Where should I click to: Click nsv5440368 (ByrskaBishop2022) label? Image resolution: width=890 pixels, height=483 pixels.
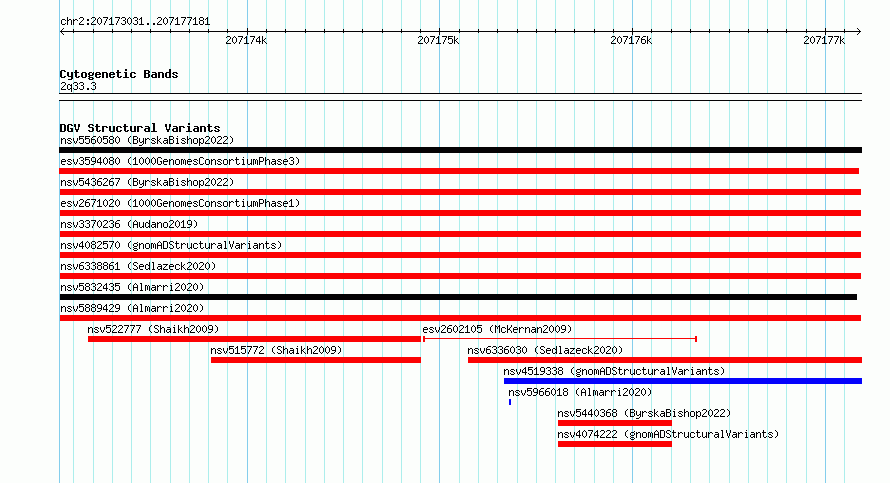click(644, 413)
